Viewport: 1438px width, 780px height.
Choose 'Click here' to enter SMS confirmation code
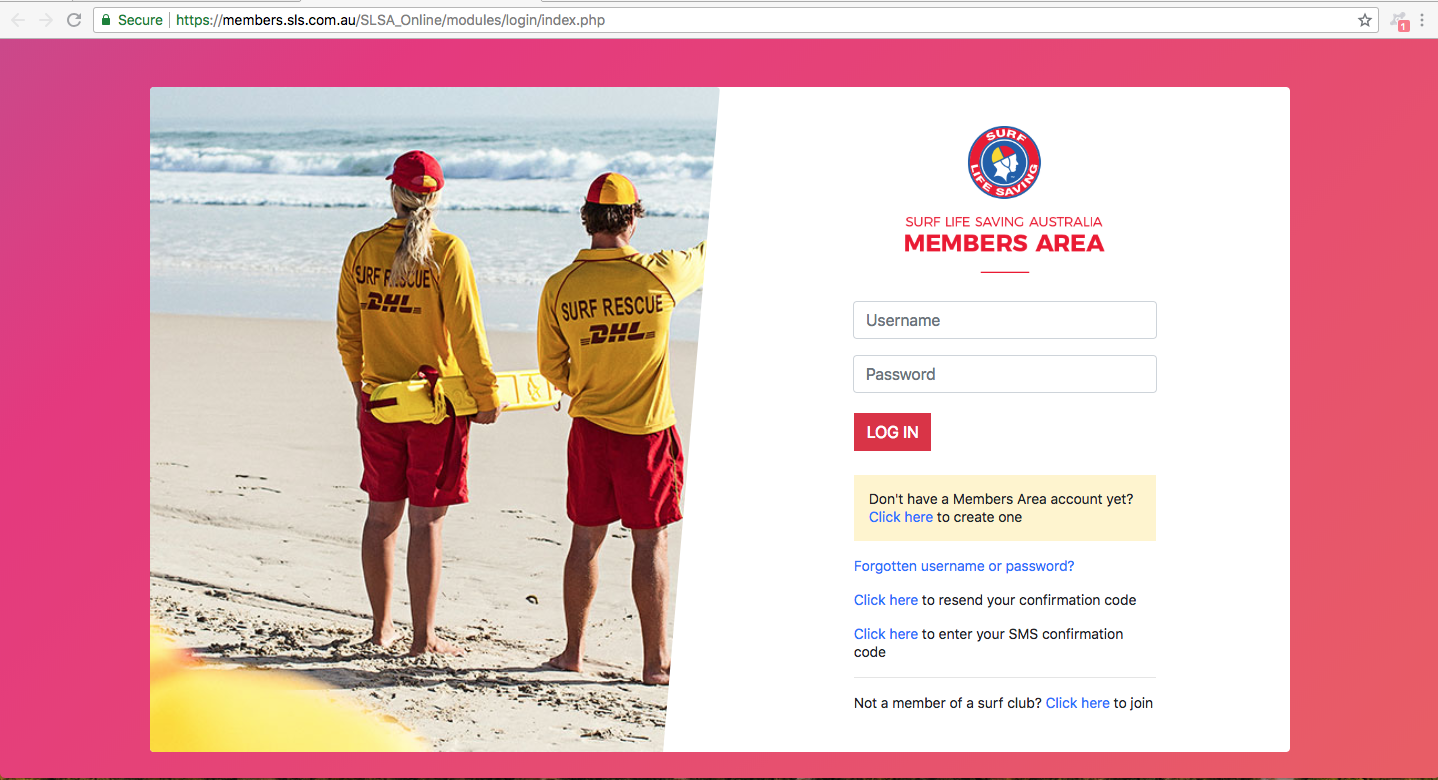(x=885, y=634)
